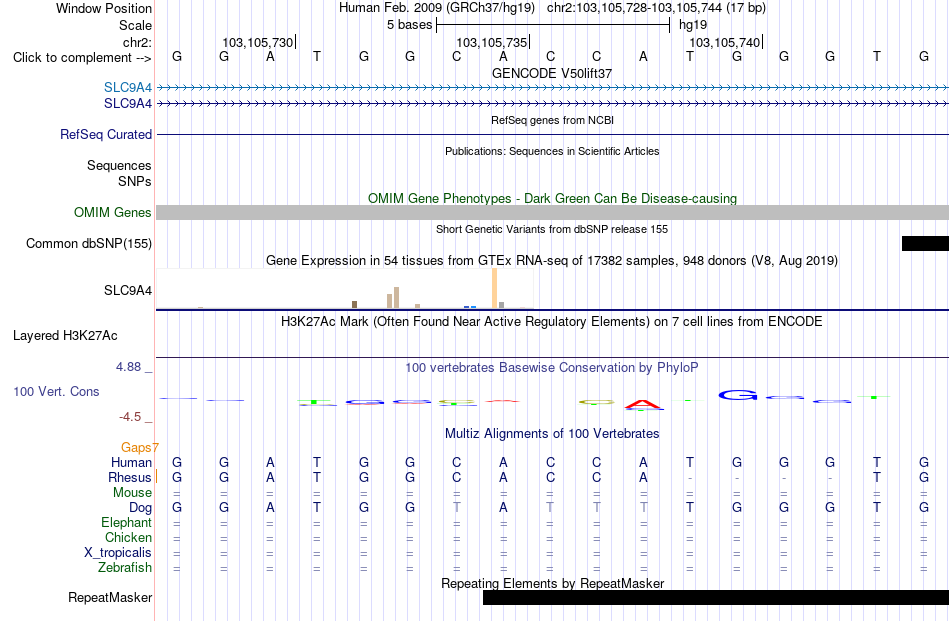
Task: Click the SLC9A4 GTEx expression label
Action: tap(128, 290)
